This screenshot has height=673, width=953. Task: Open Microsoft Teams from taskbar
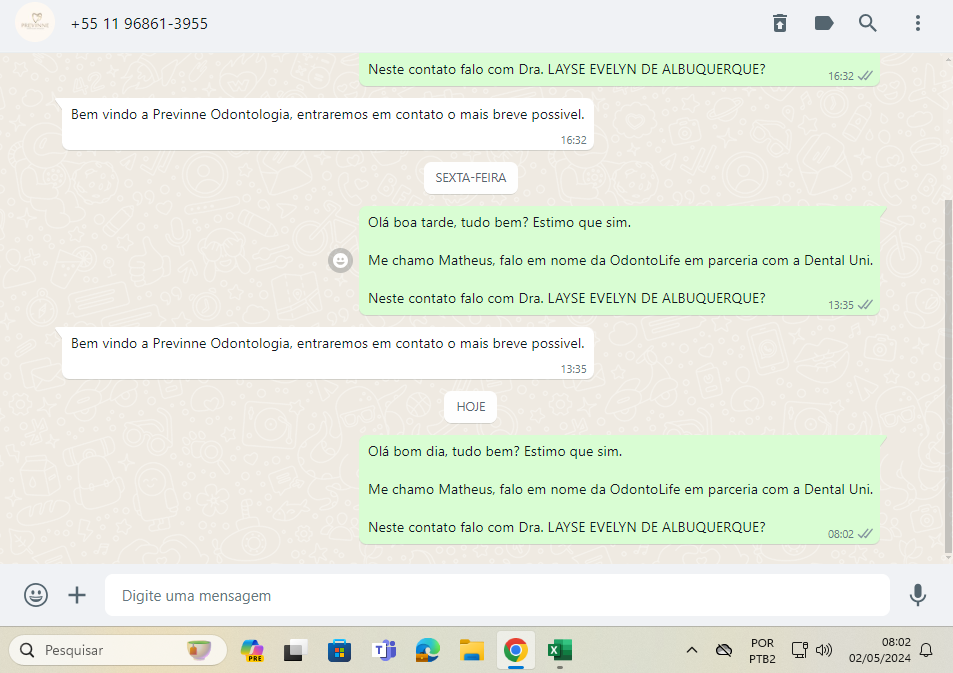(384, 650)
